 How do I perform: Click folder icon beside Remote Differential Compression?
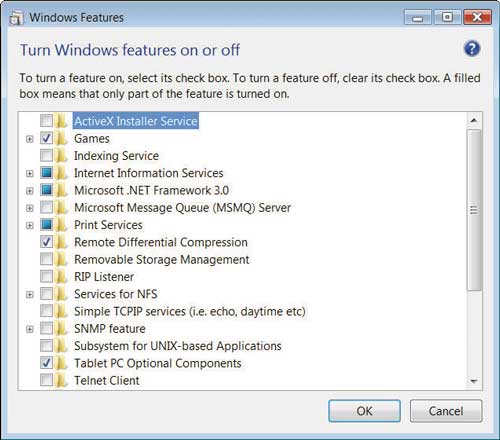[x=61, y=242]
